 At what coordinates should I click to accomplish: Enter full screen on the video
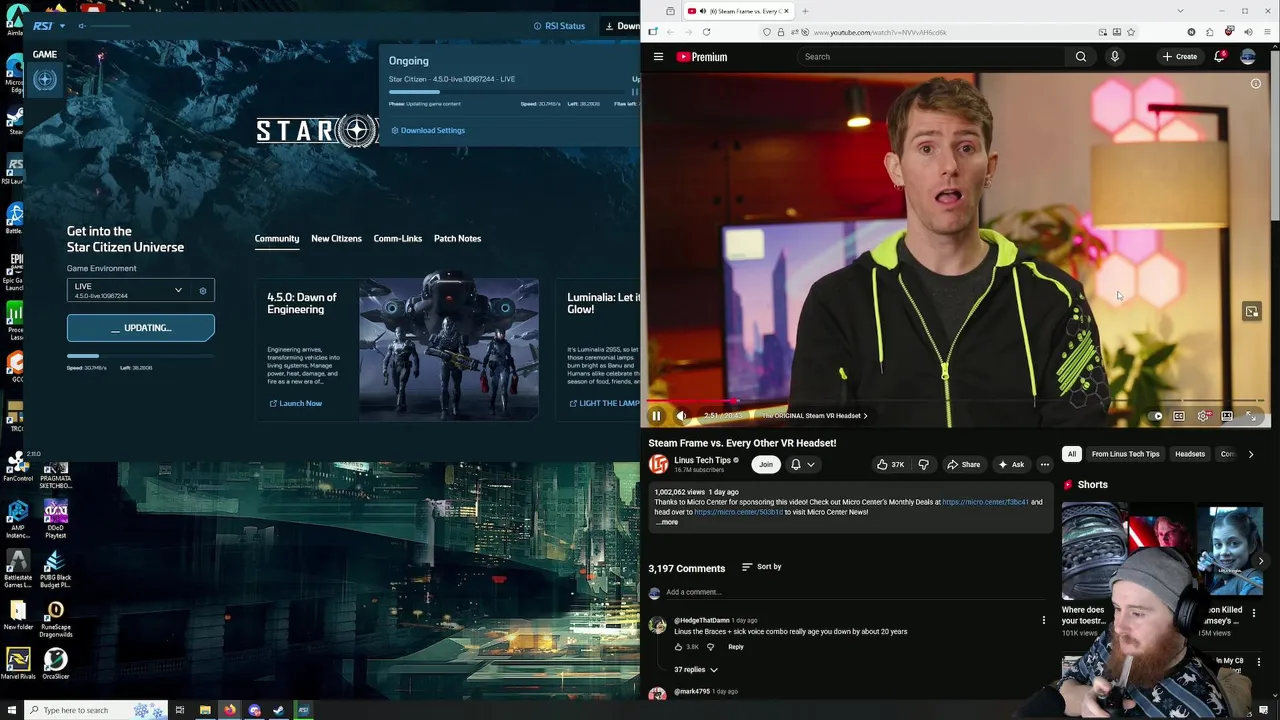pyautogui.click(x=1251, y=416)
